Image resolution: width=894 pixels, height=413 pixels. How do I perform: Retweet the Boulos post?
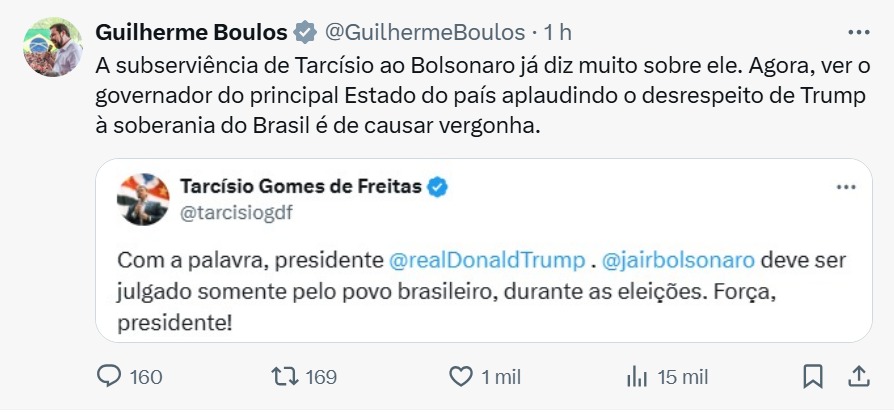point(285,376)
